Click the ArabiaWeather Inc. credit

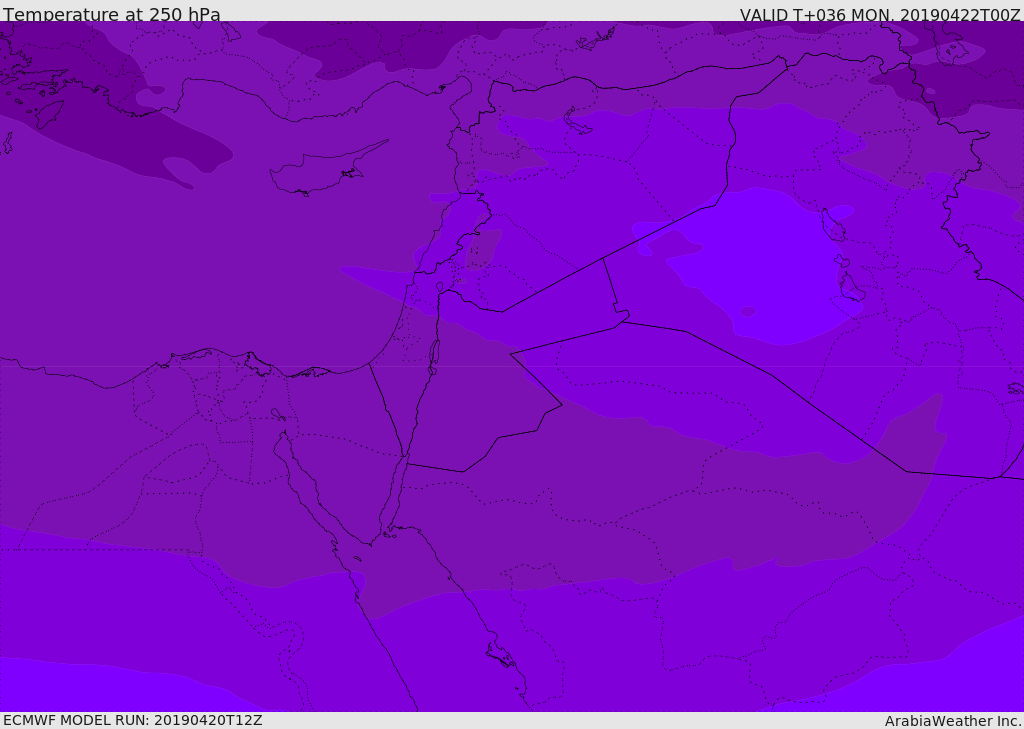(953, 721)
